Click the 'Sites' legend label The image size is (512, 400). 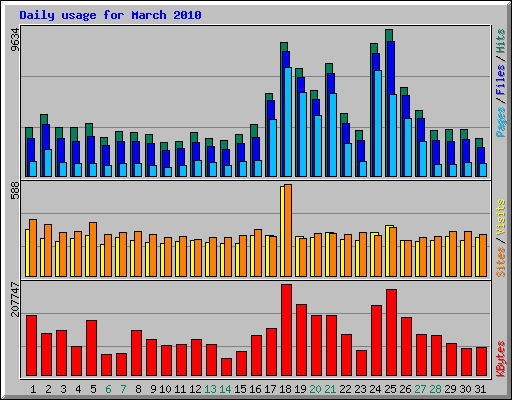coord(501,262)
